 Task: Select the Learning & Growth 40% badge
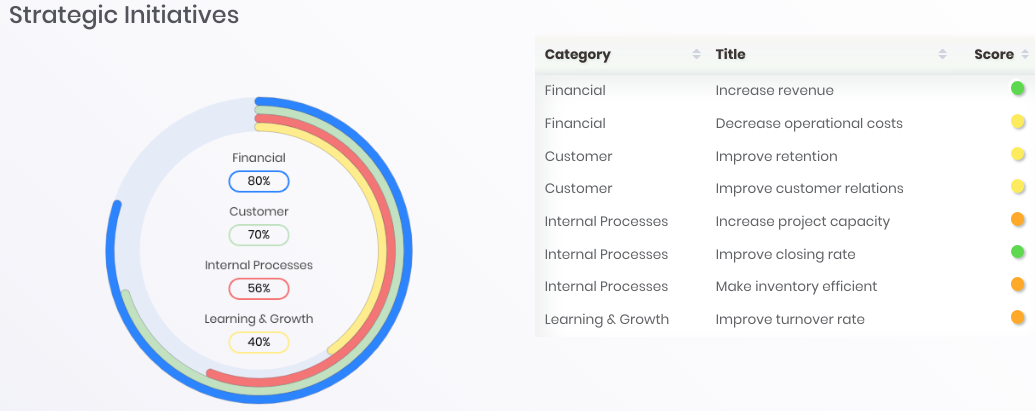259,342
